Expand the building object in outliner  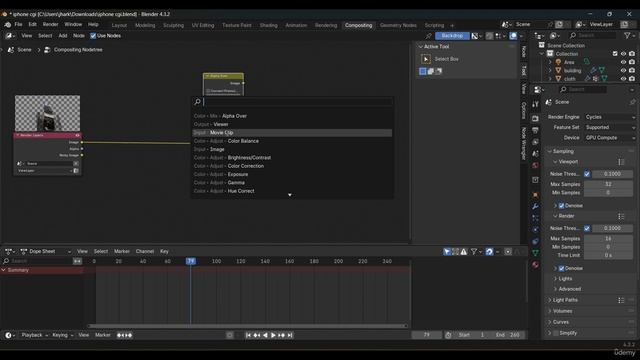pos(550,71)
